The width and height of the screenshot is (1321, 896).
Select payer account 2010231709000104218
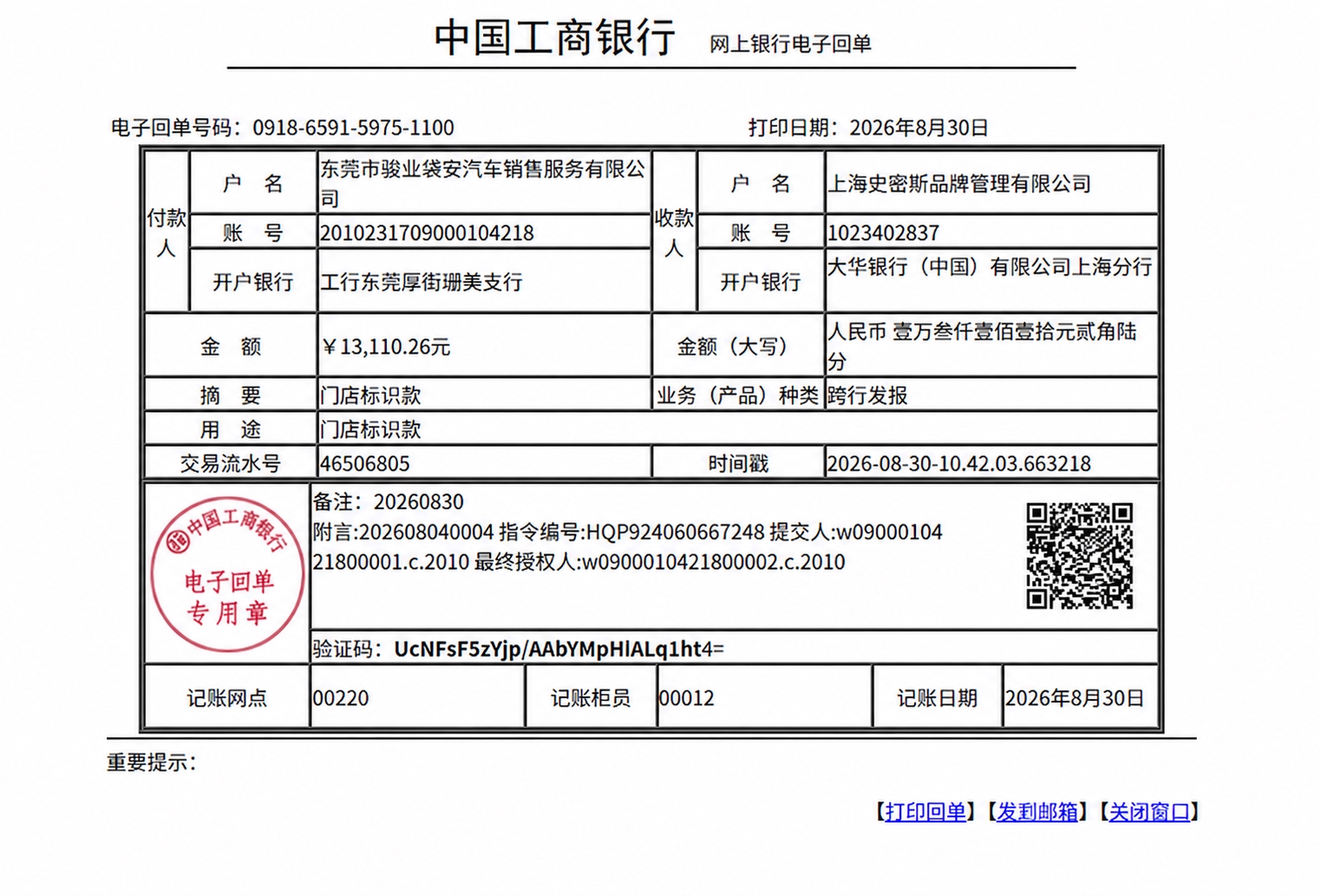(x=427, y=233)
